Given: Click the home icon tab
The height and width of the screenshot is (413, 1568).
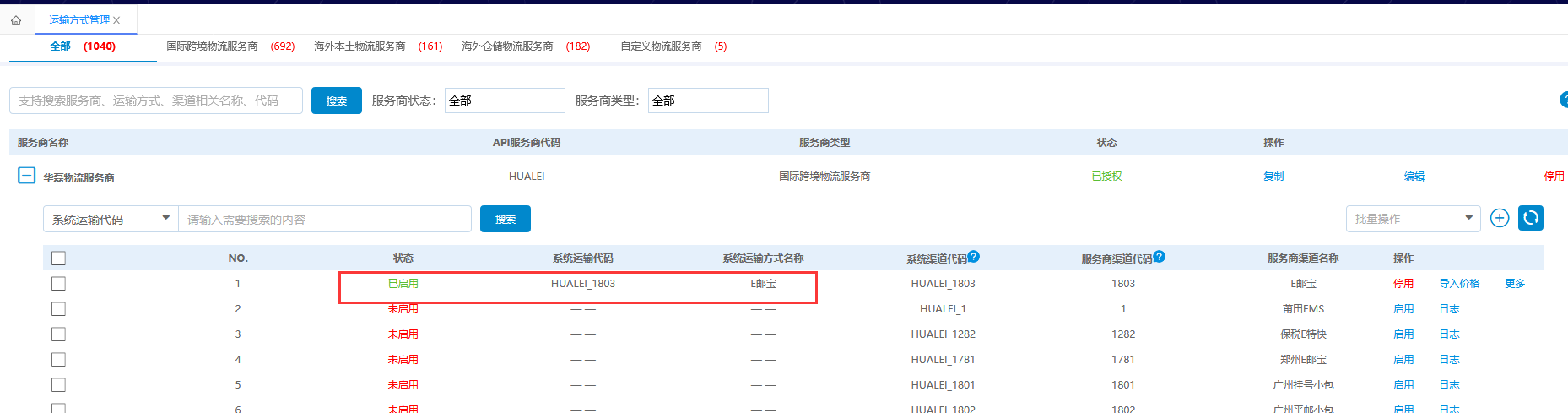Looking at the screenshot, I should coord(16,20).
